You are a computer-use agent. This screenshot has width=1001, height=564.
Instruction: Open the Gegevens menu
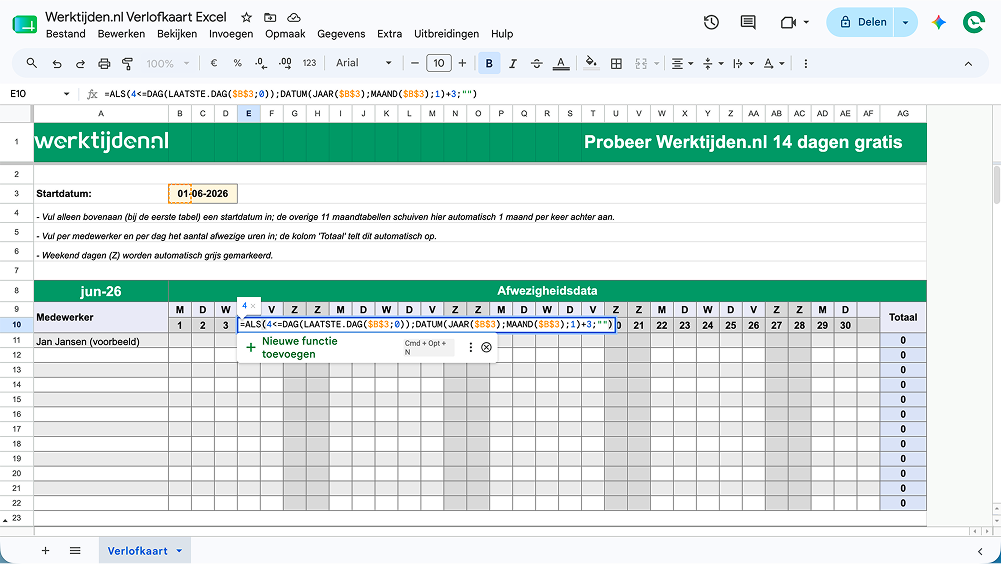pos(341,34)
